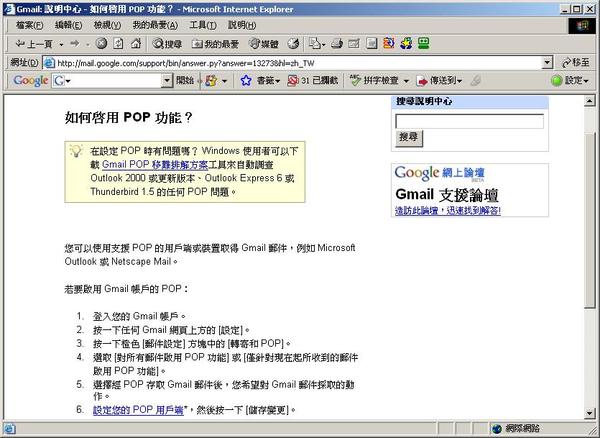The image size is (600, 438).
Task: Open the 造訪此論壇，迅速找到解答! link
Action: [x=448, y=211]
